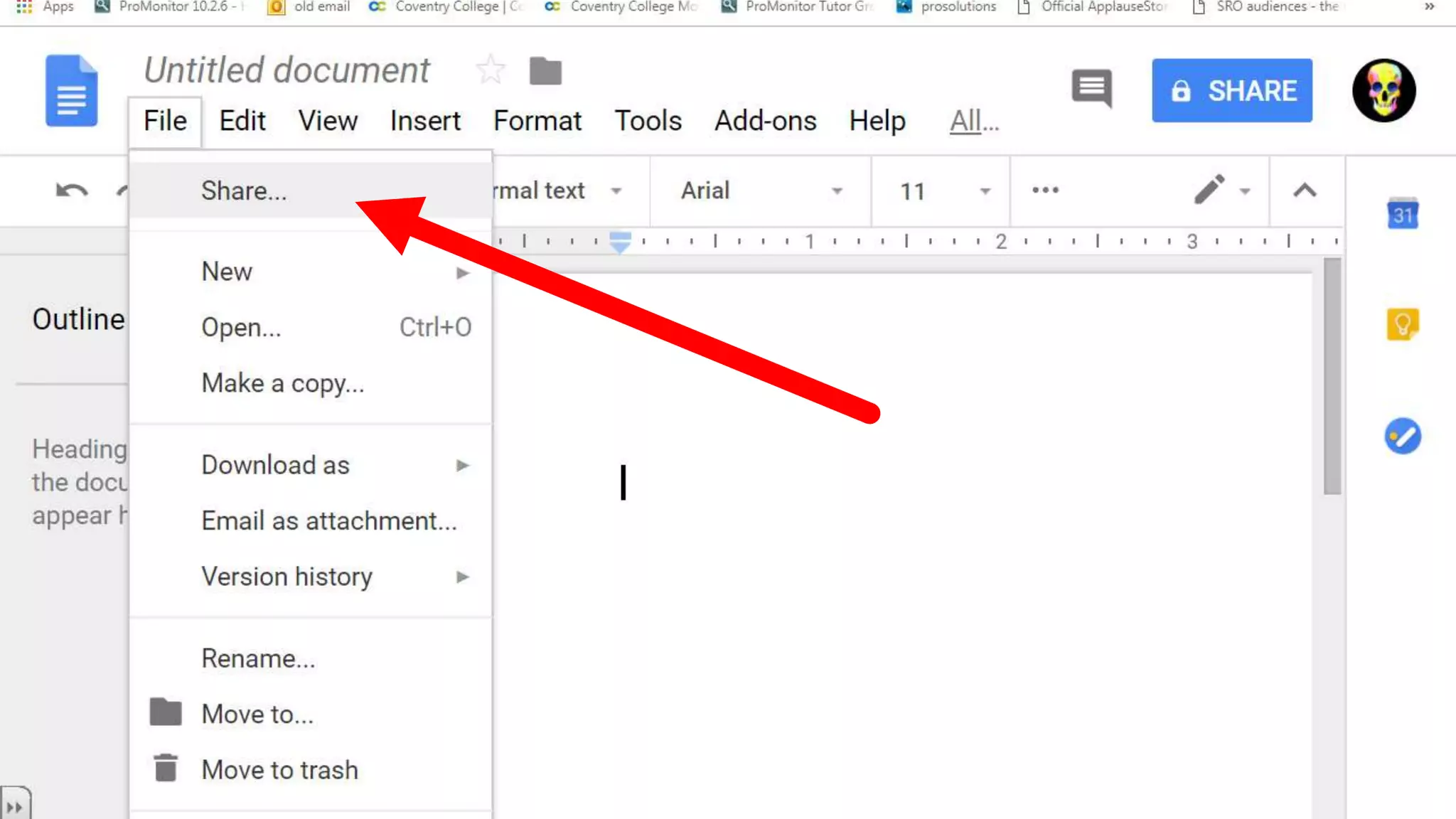Open Google Keep side panel icon
Image resolution: width=1456 pixels, height=819 pixels.
tap(1402, 325)
